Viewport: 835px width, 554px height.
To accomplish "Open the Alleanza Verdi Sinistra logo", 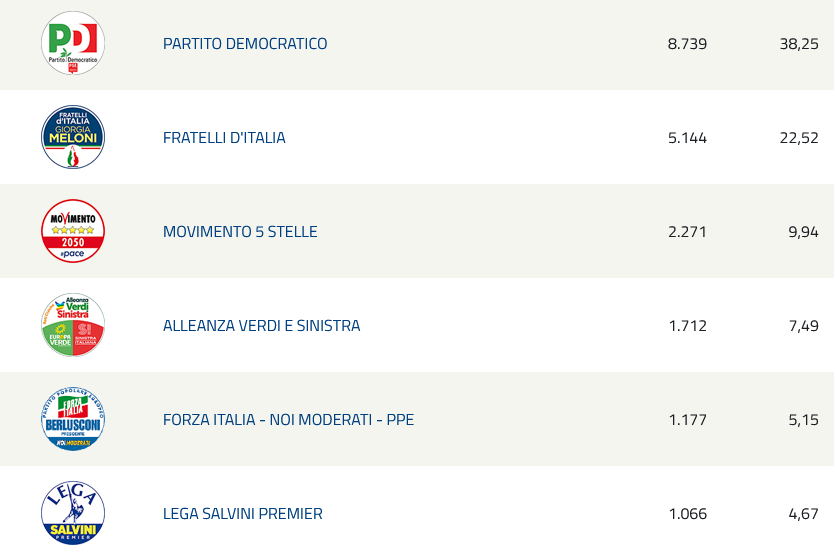I will pyautogui.click(x=73, y=325).
